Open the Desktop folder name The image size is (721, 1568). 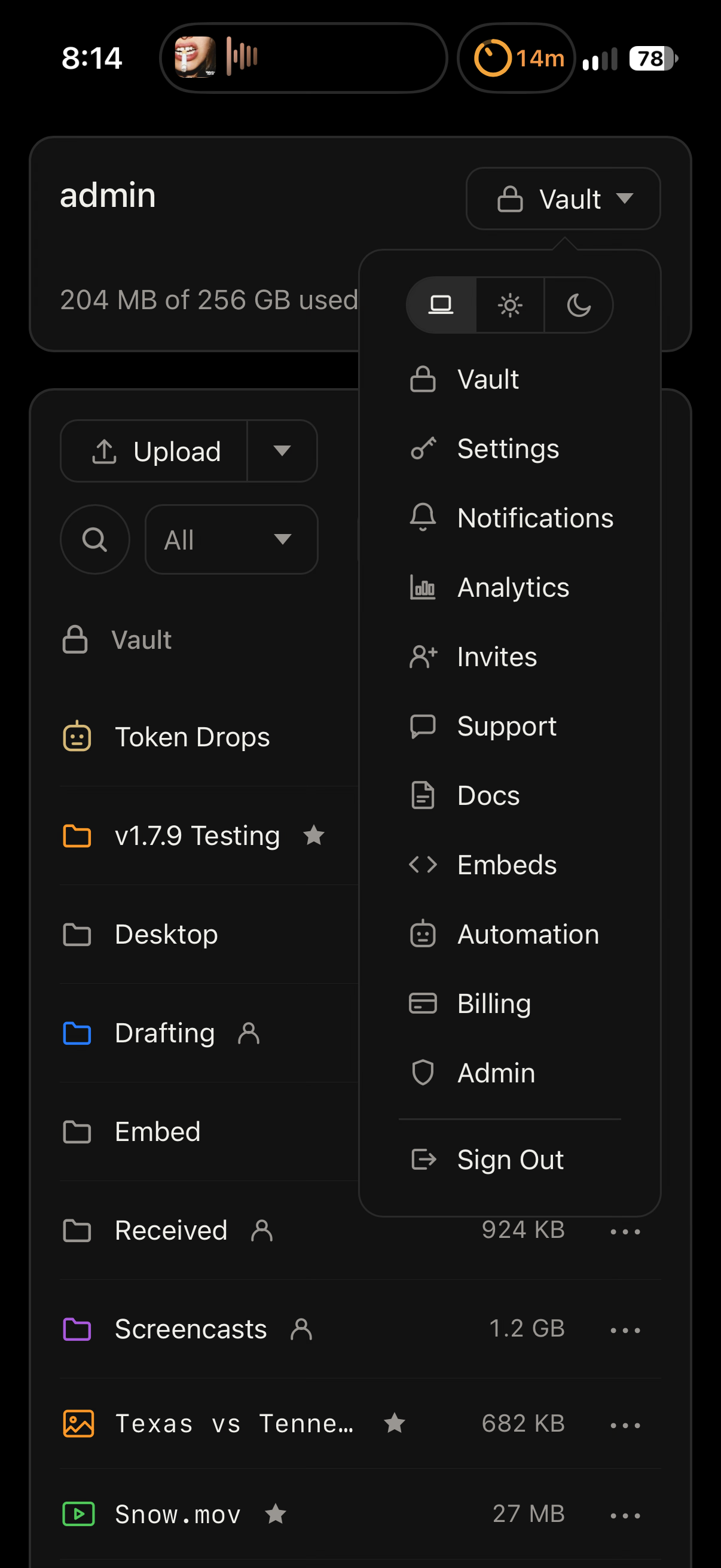(166, 934)
